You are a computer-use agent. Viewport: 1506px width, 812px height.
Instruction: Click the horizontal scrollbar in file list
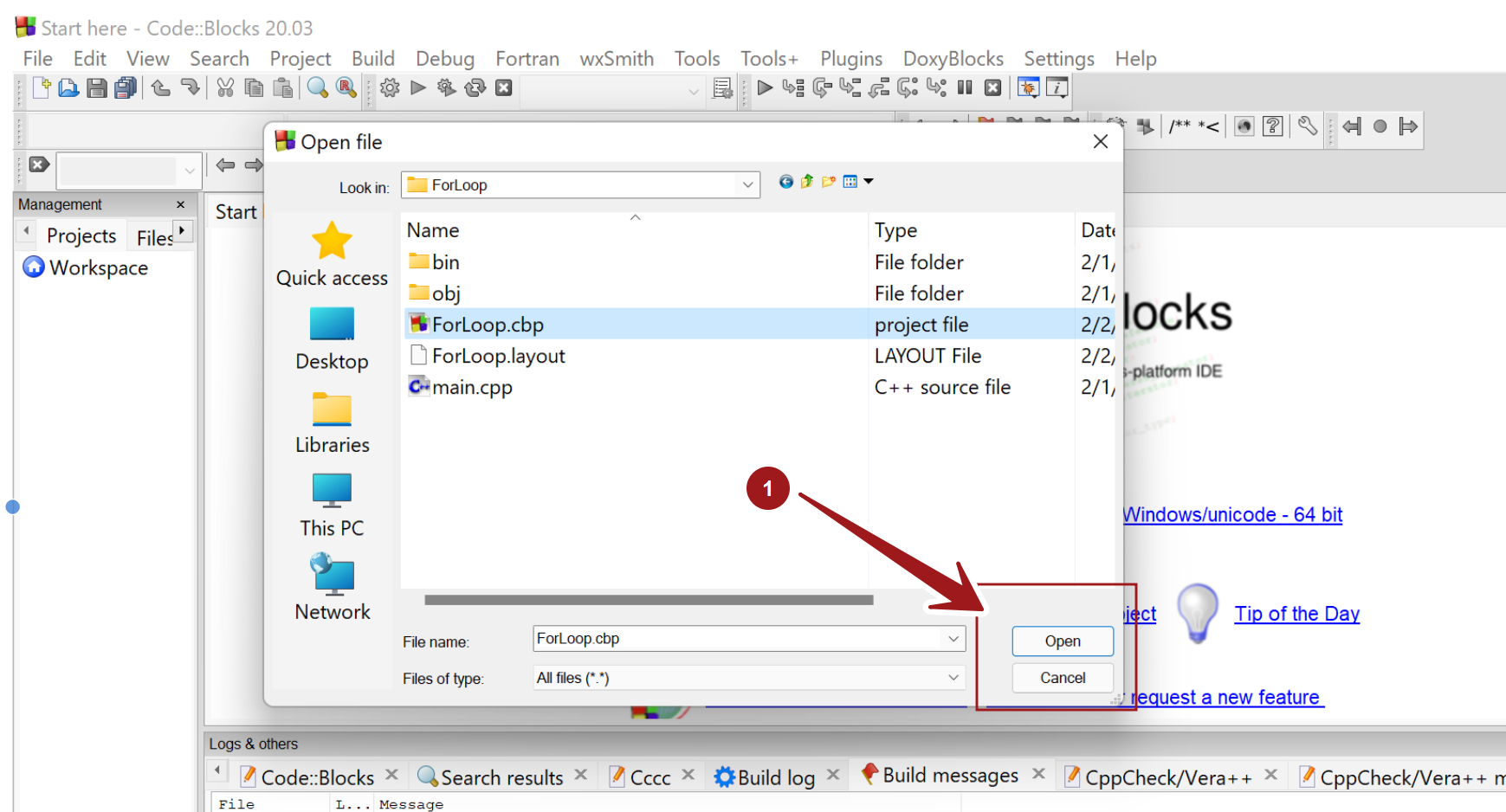[x=649, y=600]
